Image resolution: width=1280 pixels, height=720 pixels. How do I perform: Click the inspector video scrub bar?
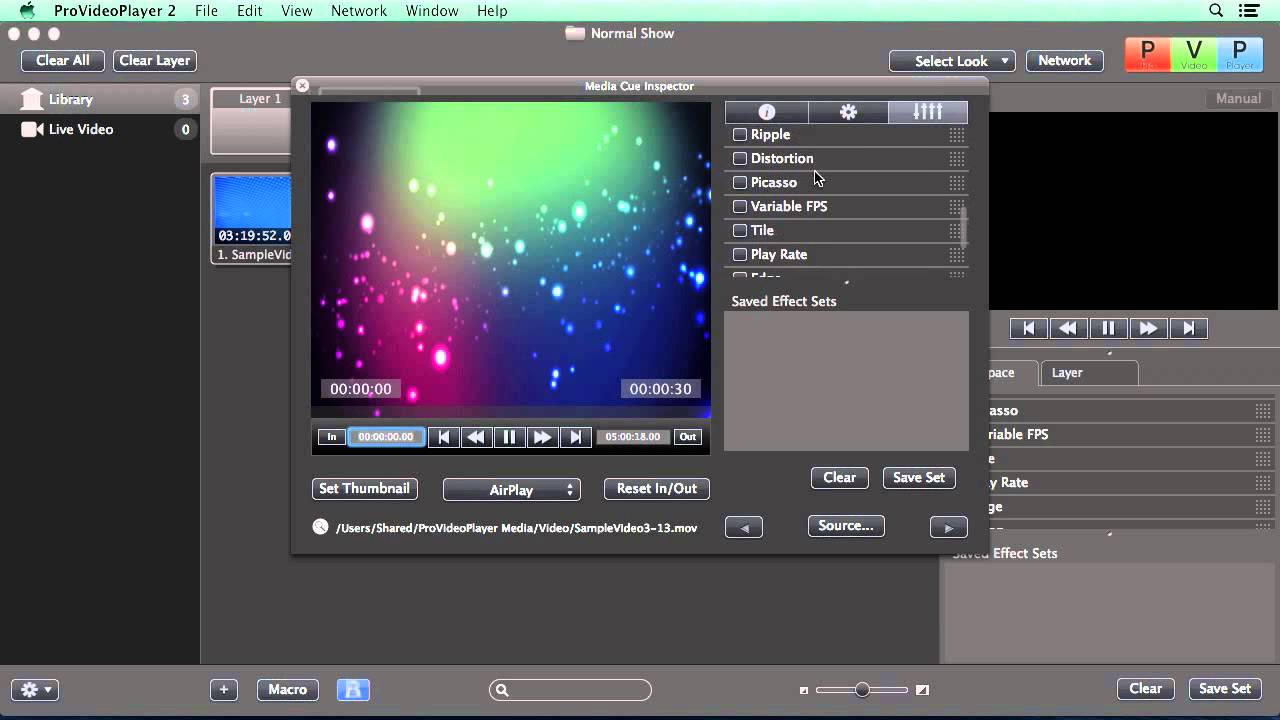coord(511,411)
